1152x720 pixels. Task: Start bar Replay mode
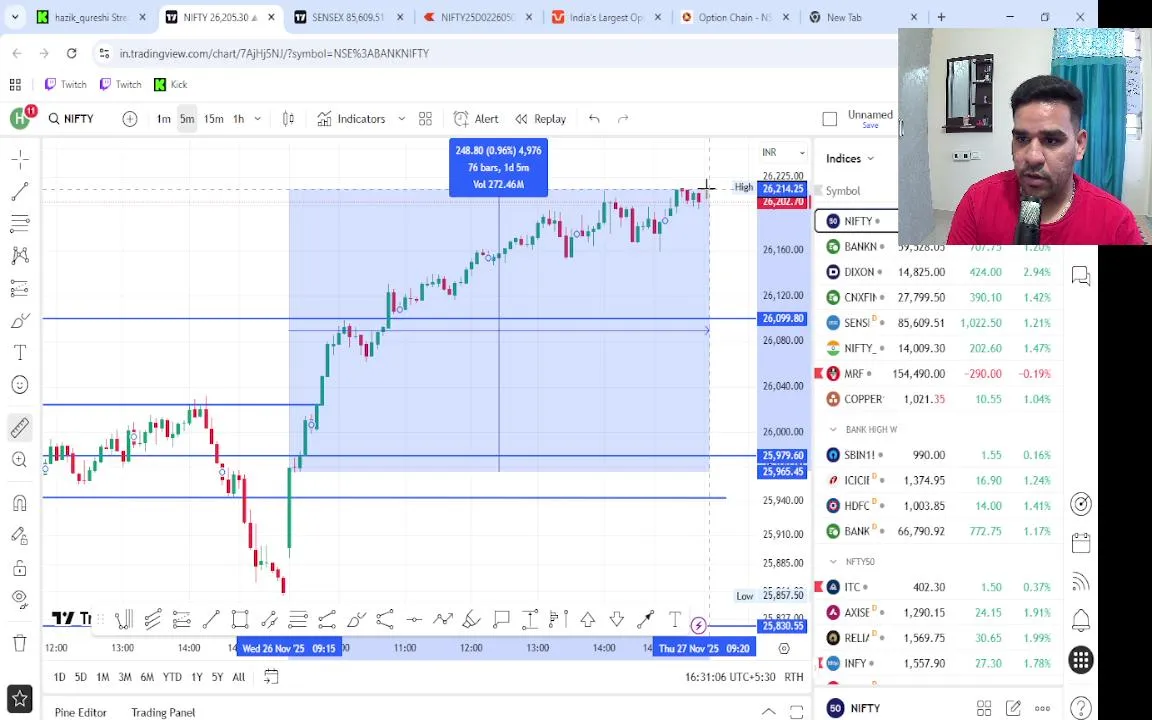click(x=541, y=119)
